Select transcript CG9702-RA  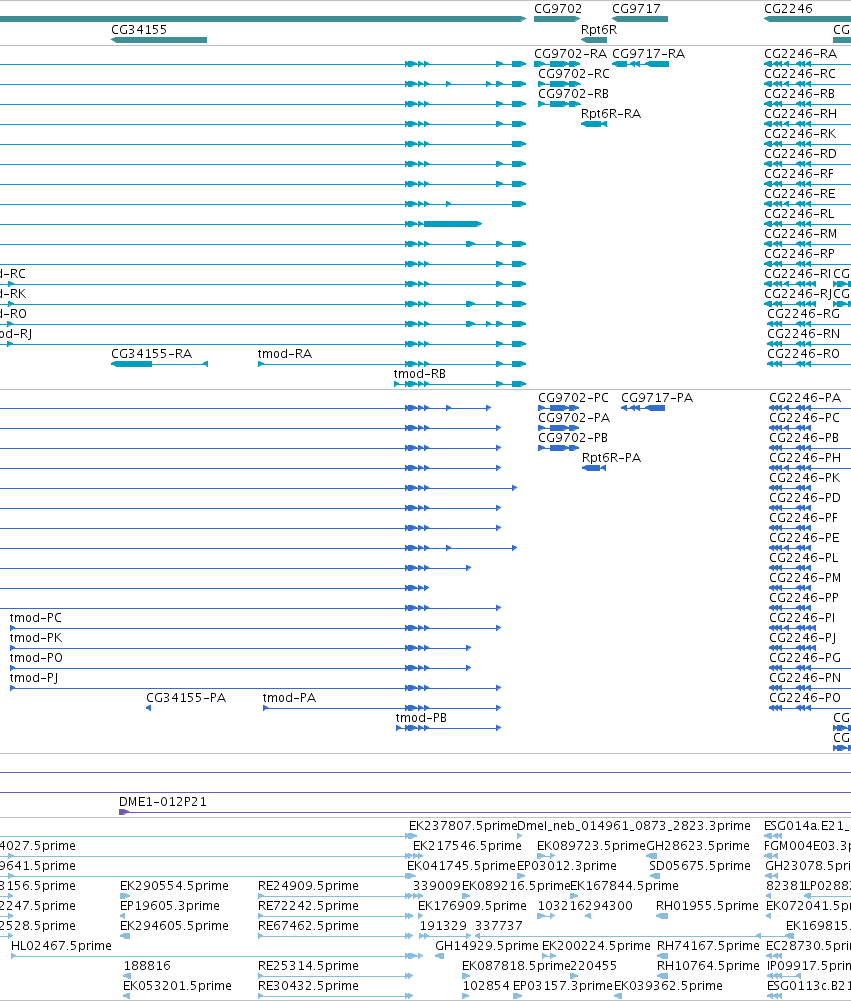click(x=570, y=54)
